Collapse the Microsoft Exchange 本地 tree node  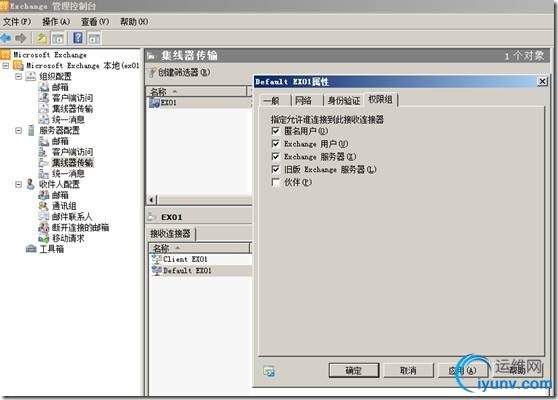[x=6, y=66]
